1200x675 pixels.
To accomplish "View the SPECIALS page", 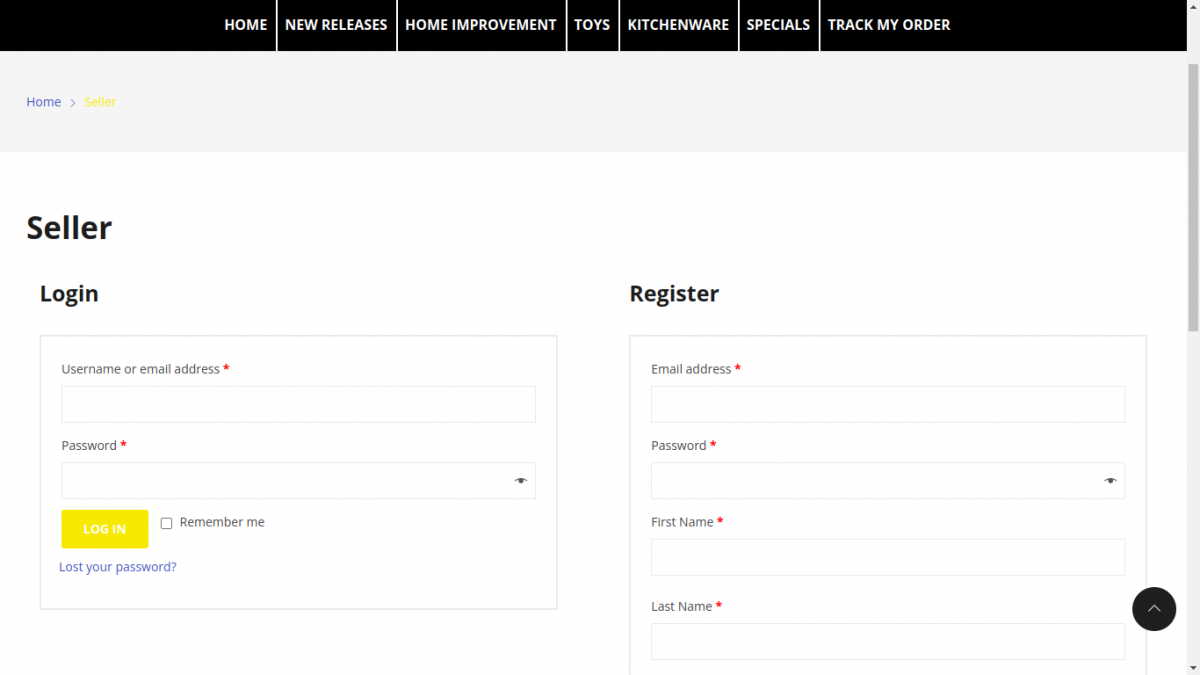I will (778, 25).
